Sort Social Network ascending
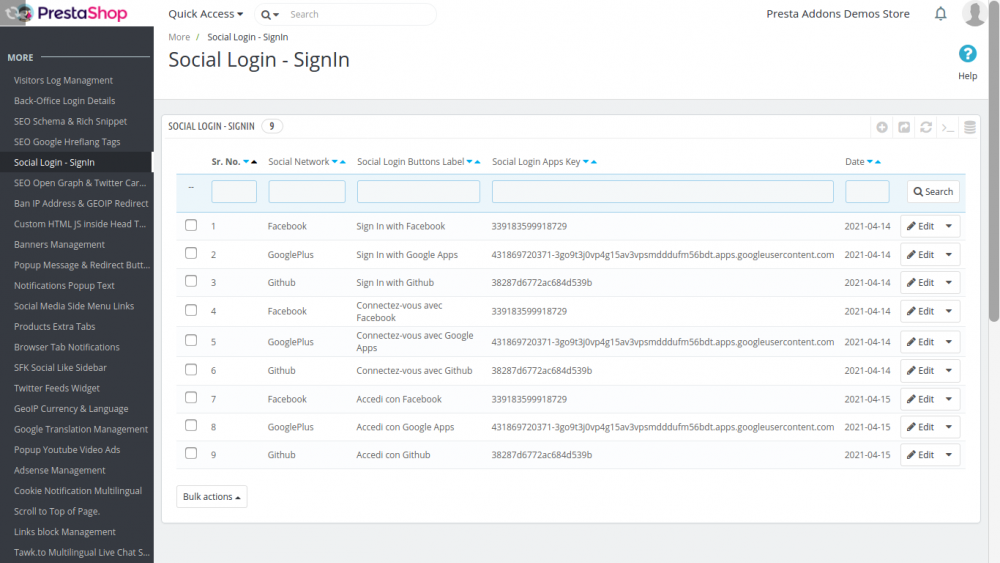Screen dimensions: 1000x563 coord(342,162)
